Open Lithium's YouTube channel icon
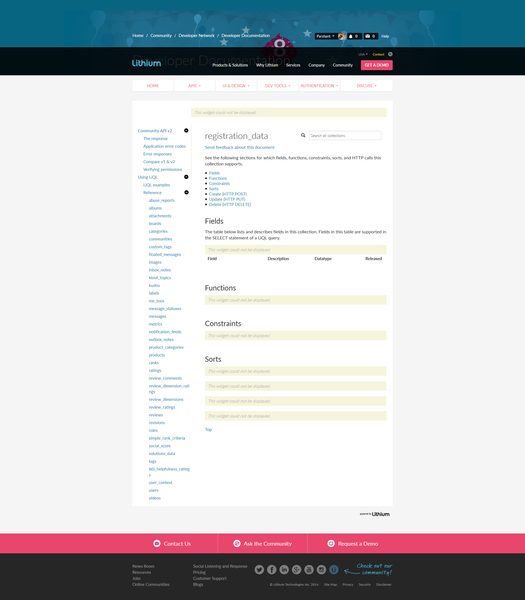The height and width of the screenshot is (600, 525). [x=309, y=570]
